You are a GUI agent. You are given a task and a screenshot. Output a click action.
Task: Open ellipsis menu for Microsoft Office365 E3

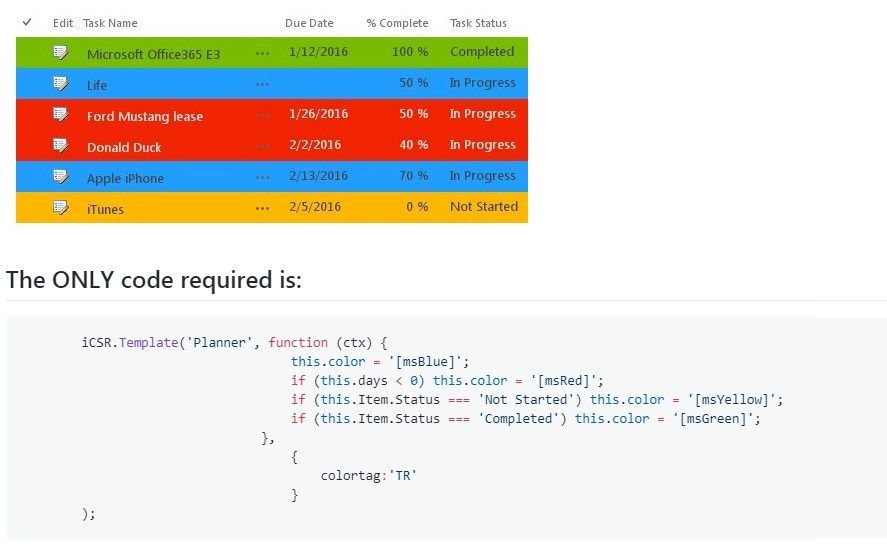[262, 53]
